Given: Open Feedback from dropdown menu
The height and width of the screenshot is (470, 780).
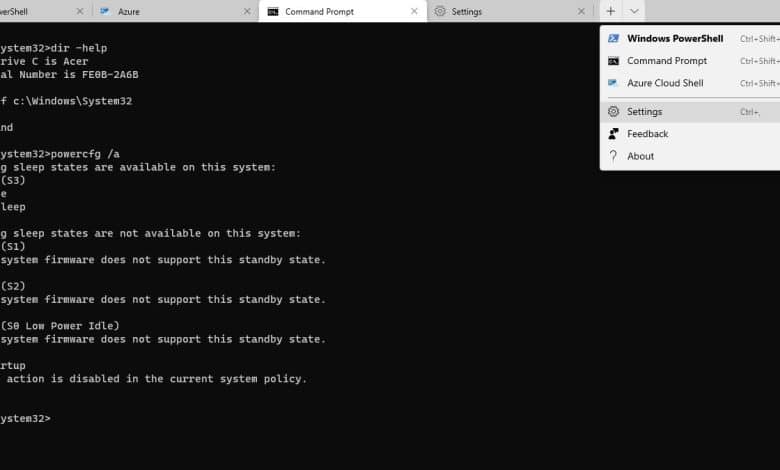Looking at the screenshot, I should pyautogui.click(x=690, y=134).
